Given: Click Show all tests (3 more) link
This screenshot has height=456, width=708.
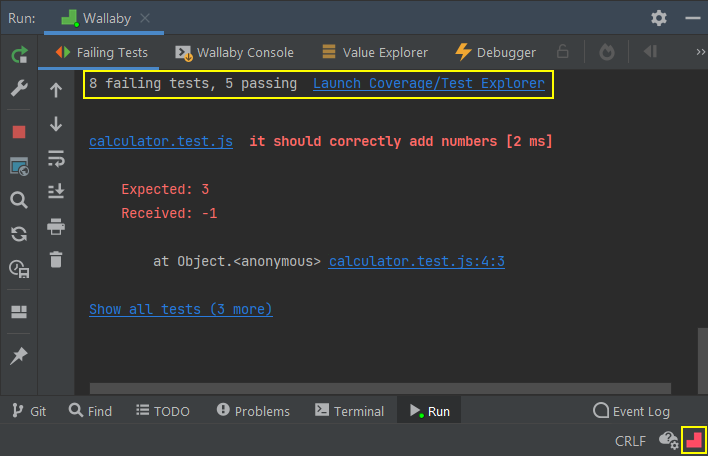Looking at the screenshot, I should [180, 310].
